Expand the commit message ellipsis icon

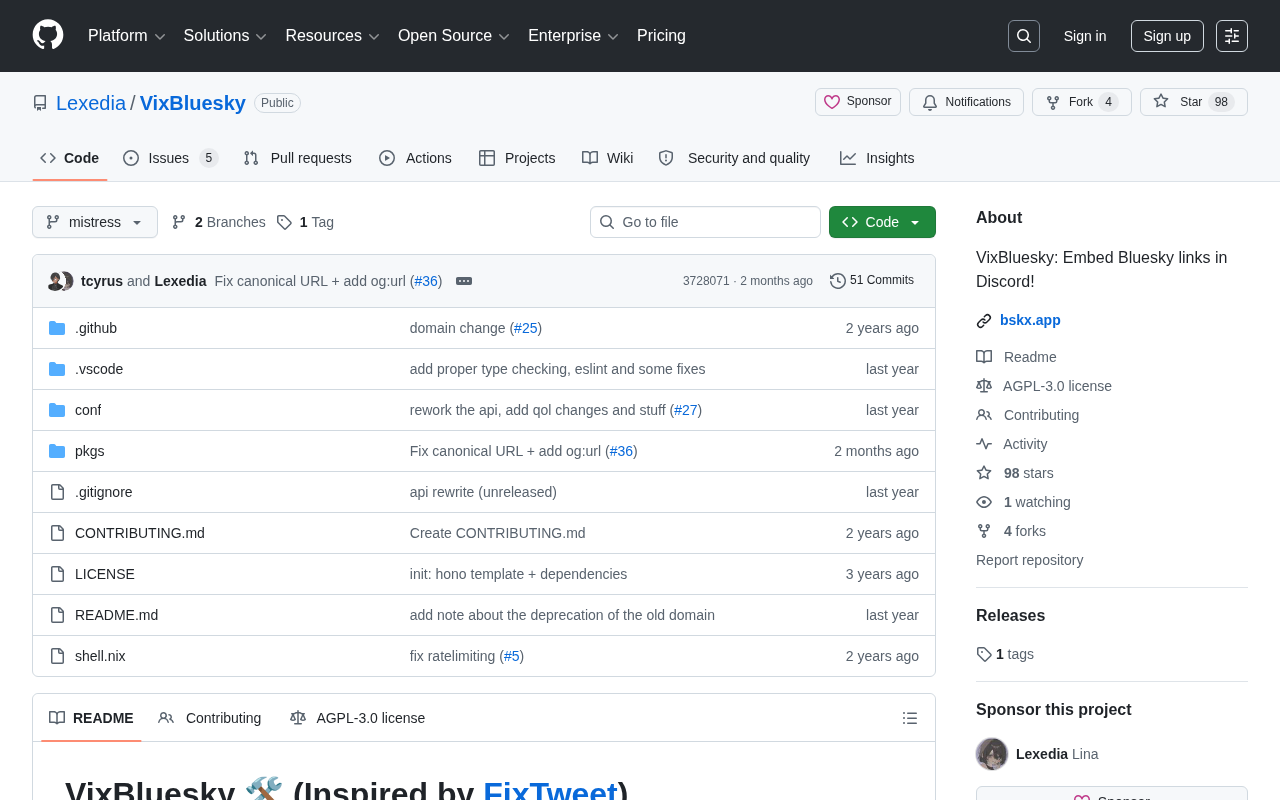pos(464,281)
